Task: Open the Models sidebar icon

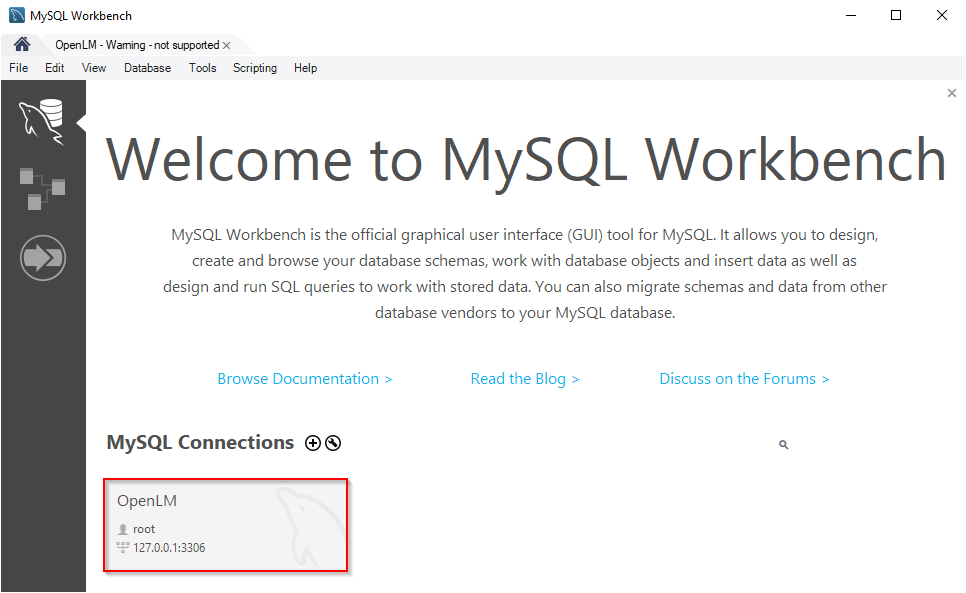Action: [x=42, y=188]
